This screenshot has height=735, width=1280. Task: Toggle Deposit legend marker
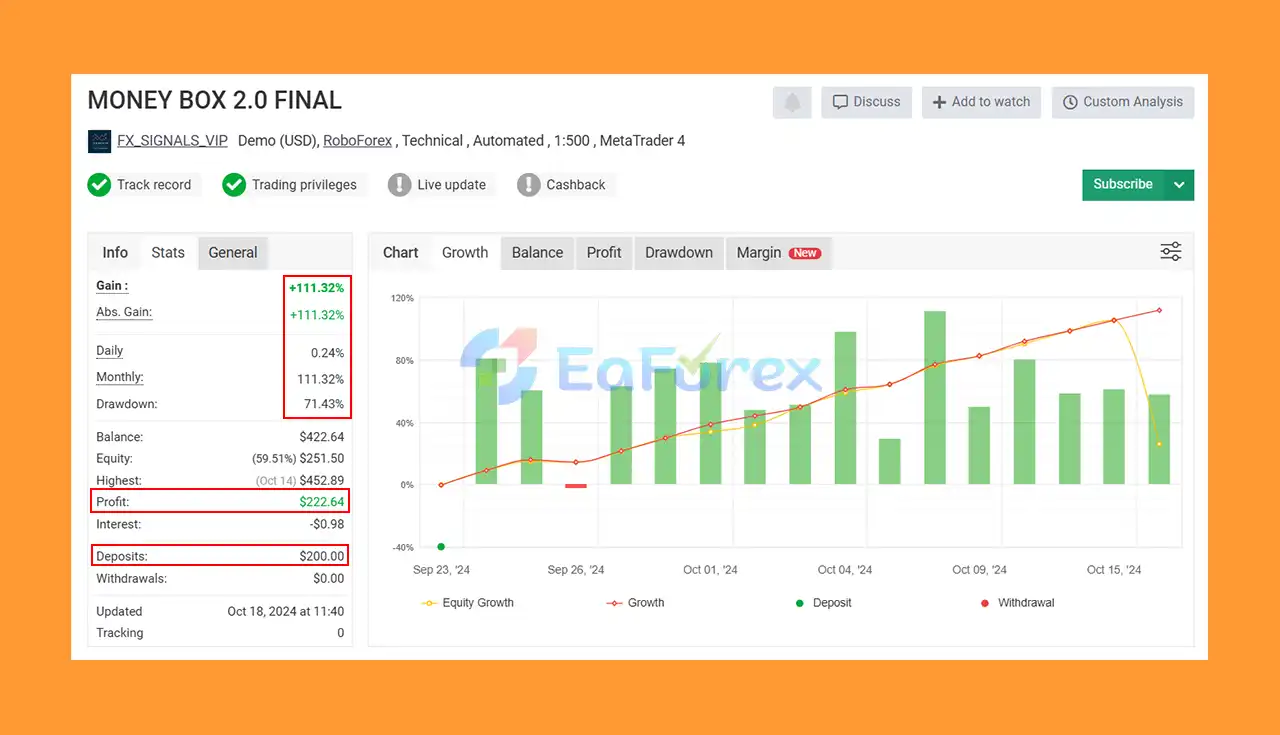pos(798,603)
